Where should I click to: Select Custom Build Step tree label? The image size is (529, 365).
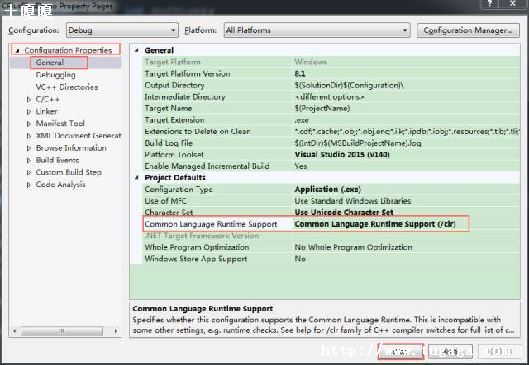tap(68, 172)
